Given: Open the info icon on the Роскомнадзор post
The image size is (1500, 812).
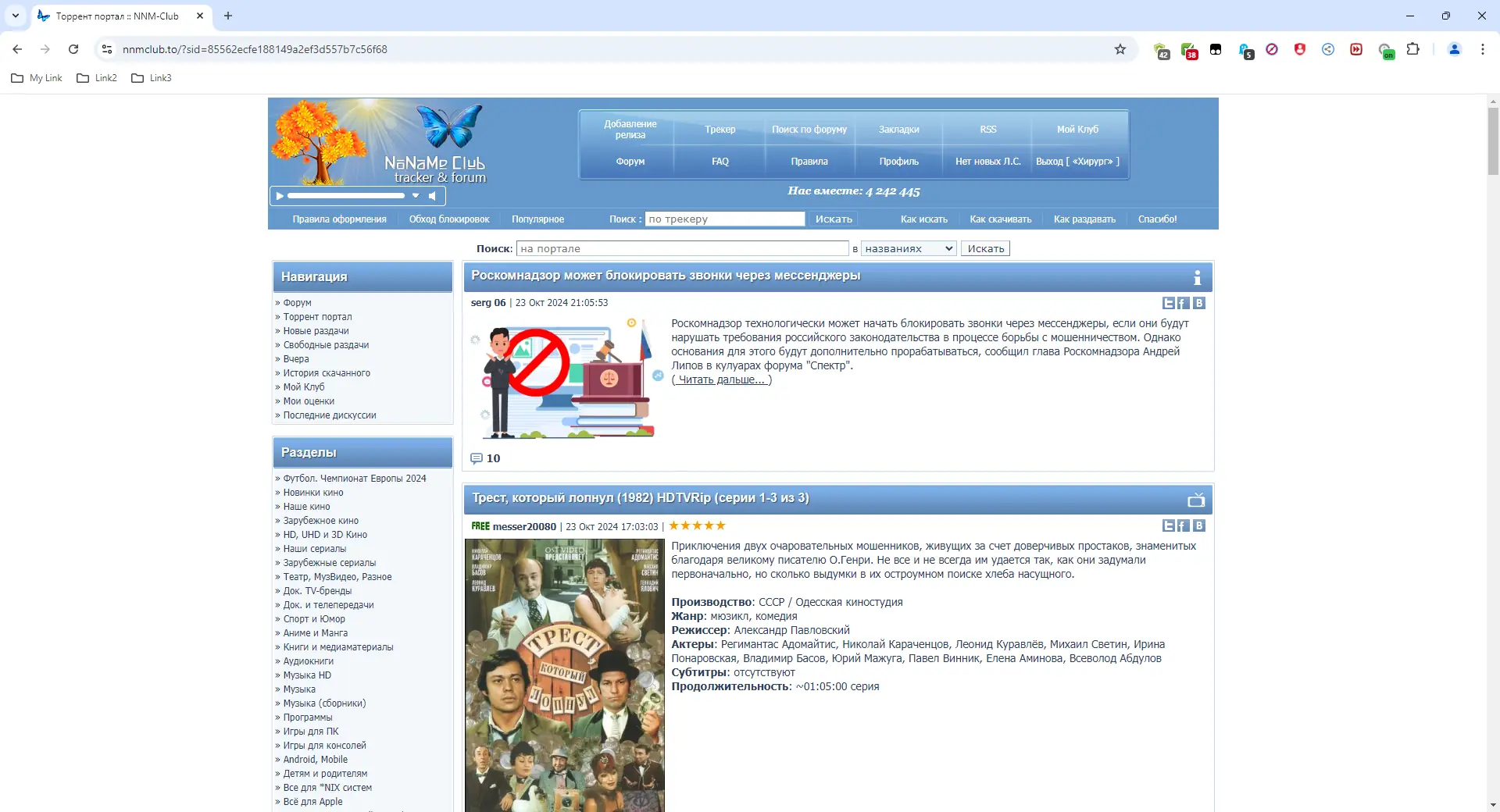Looking at the screenshot, I should pyautogui.click(x=1197, y=277).
